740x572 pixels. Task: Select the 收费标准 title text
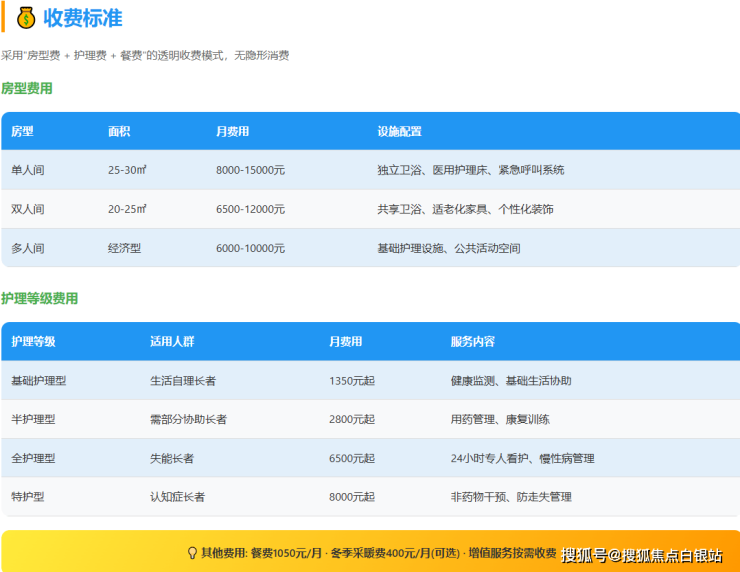tap(83, 18)
